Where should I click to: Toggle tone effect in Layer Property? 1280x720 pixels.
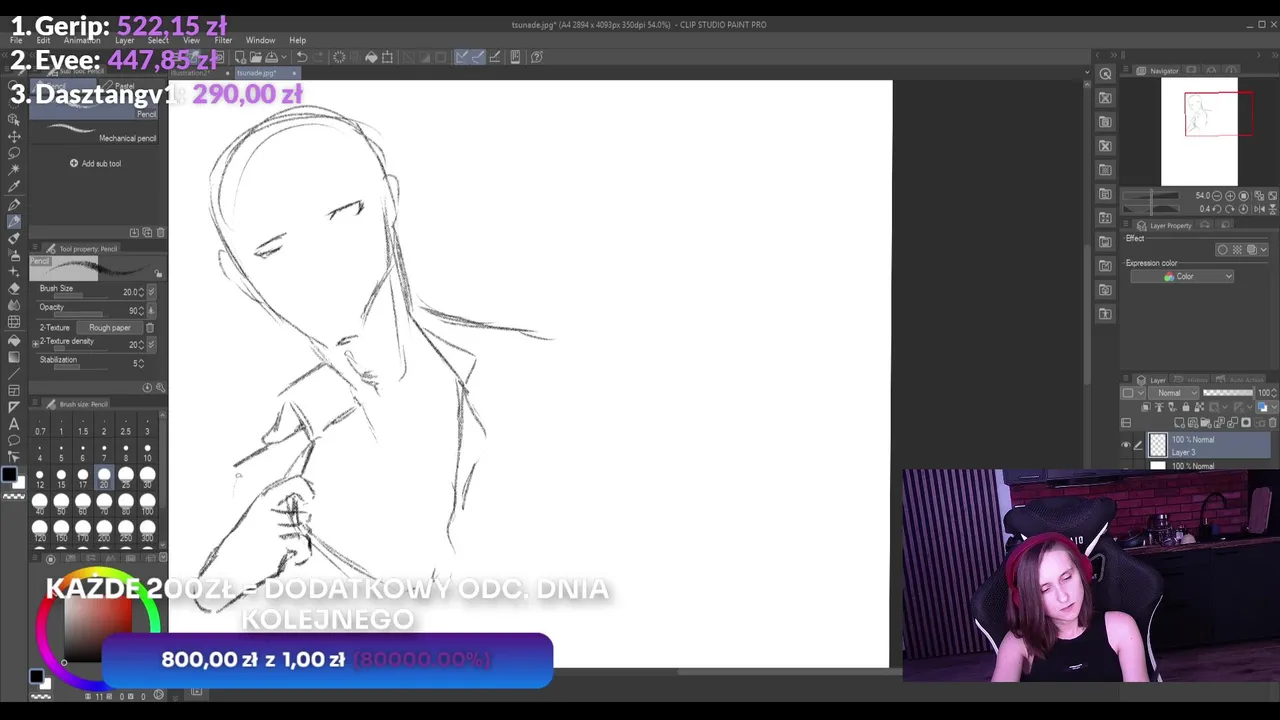[x=1237, y=250]
